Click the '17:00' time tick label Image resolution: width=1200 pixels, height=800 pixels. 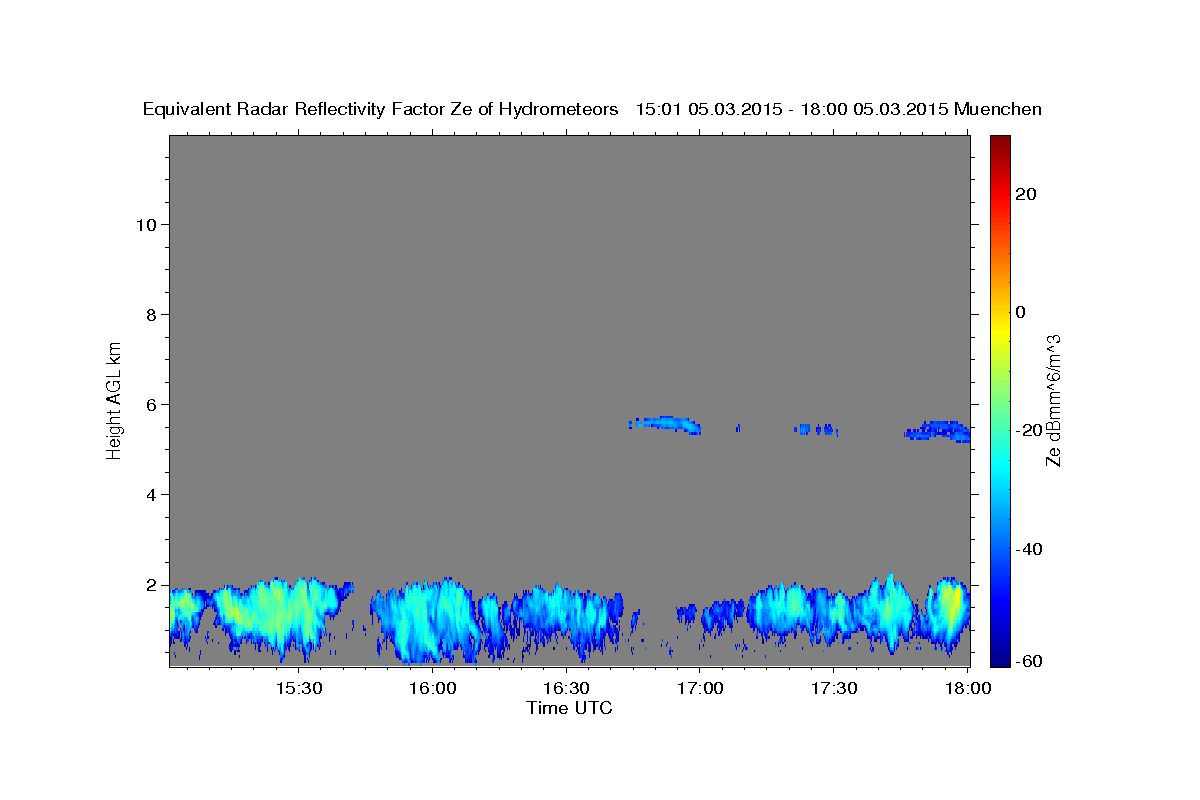click(701, 689)
